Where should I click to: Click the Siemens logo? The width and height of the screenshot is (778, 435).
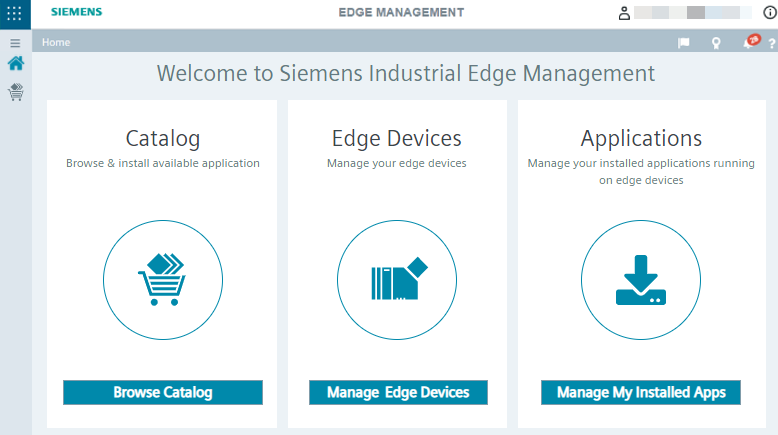[x=77, y=14]
